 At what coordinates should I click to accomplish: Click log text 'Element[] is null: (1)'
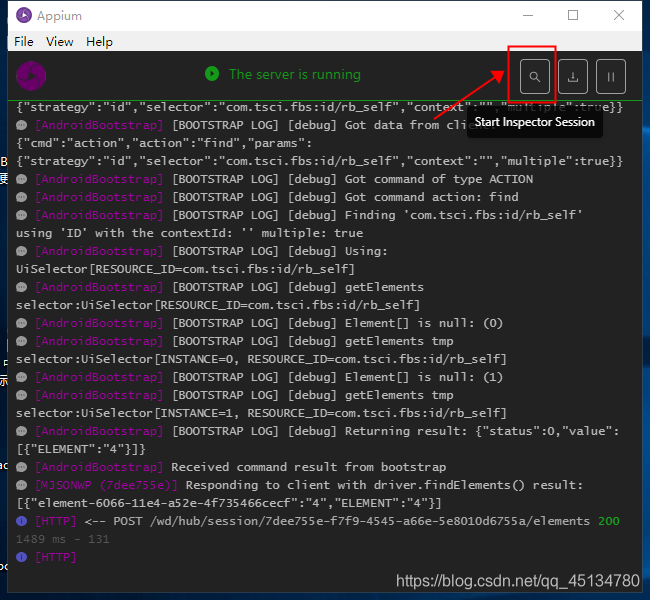tap(424, 377)
